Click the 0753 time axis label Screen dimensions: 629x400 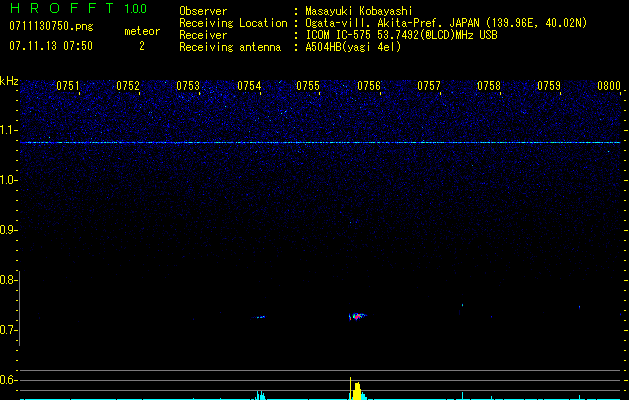point(188,86)
